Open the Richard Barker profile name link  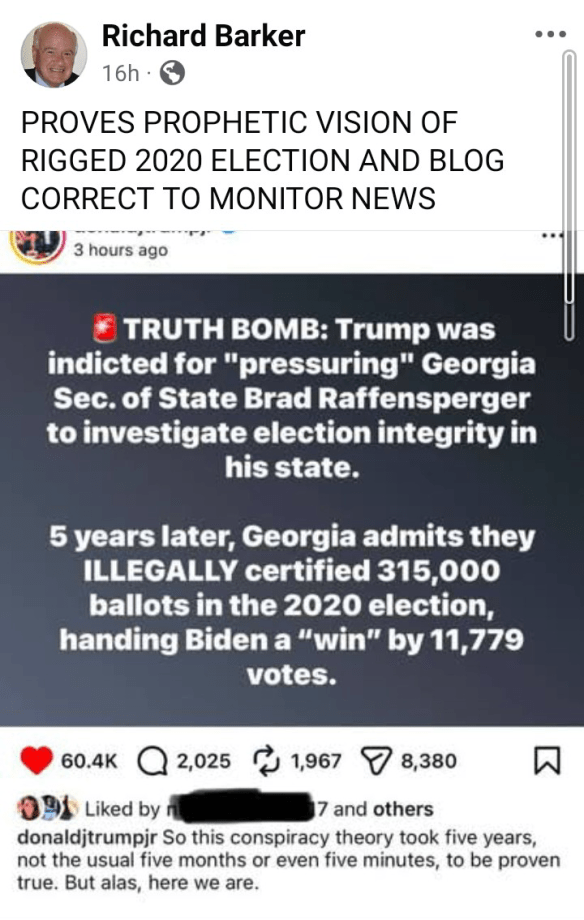coord(203,36)
